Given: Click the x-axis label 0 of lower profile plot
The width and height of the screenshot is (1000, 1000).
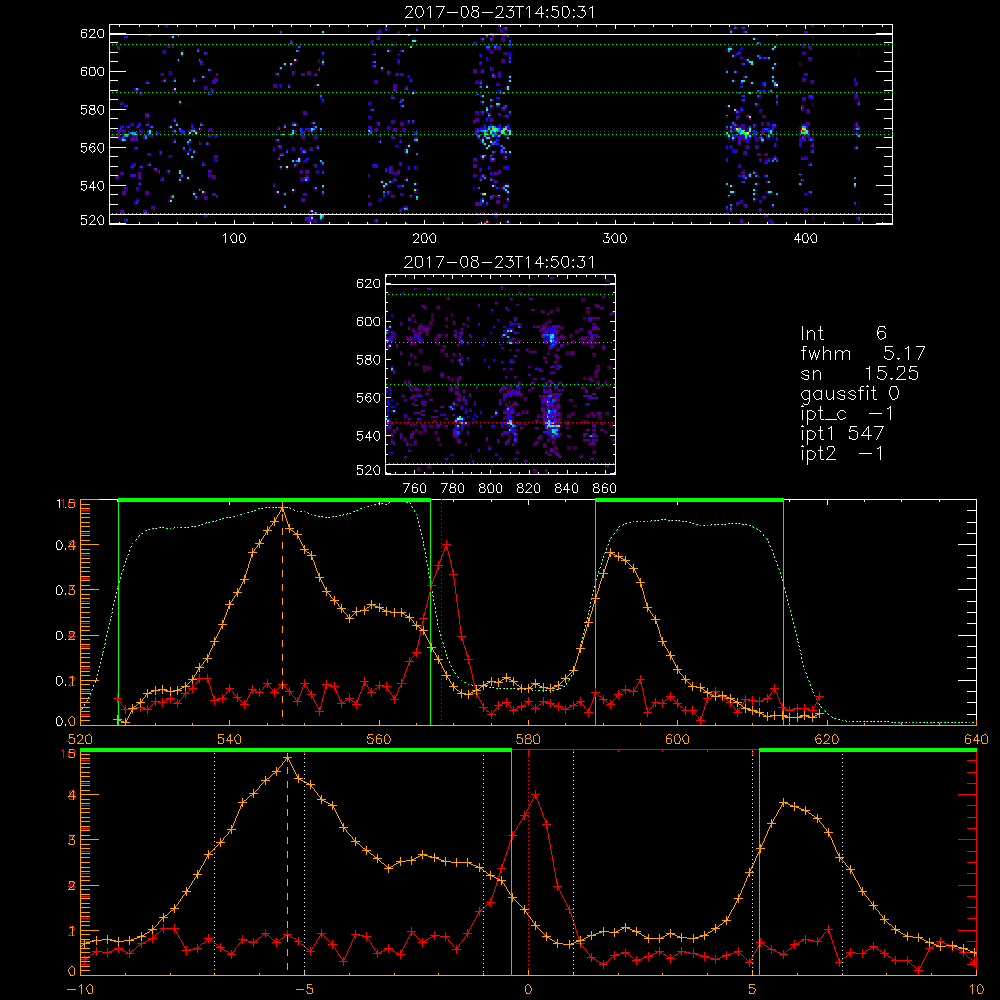Looking at the screenshot, I should pyautogui.click(x=528, y=989).
